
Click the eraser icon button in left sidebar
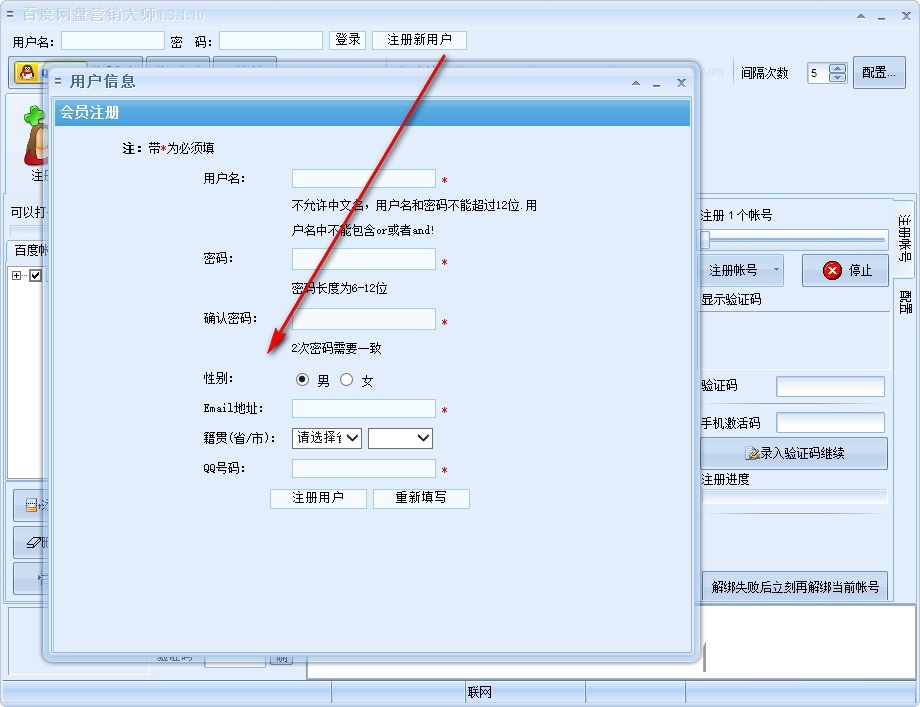coord(33,542)
